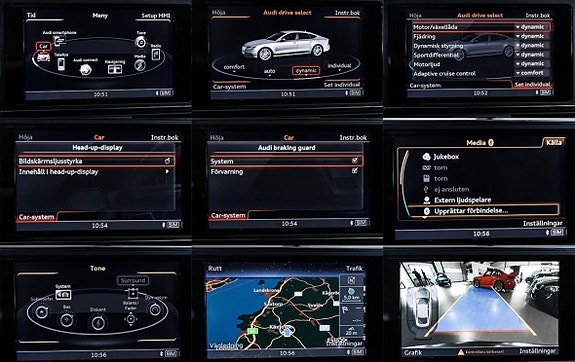Adjust the Subwoofer knob in Tone
Screen dimensions: 575x362
41,312
